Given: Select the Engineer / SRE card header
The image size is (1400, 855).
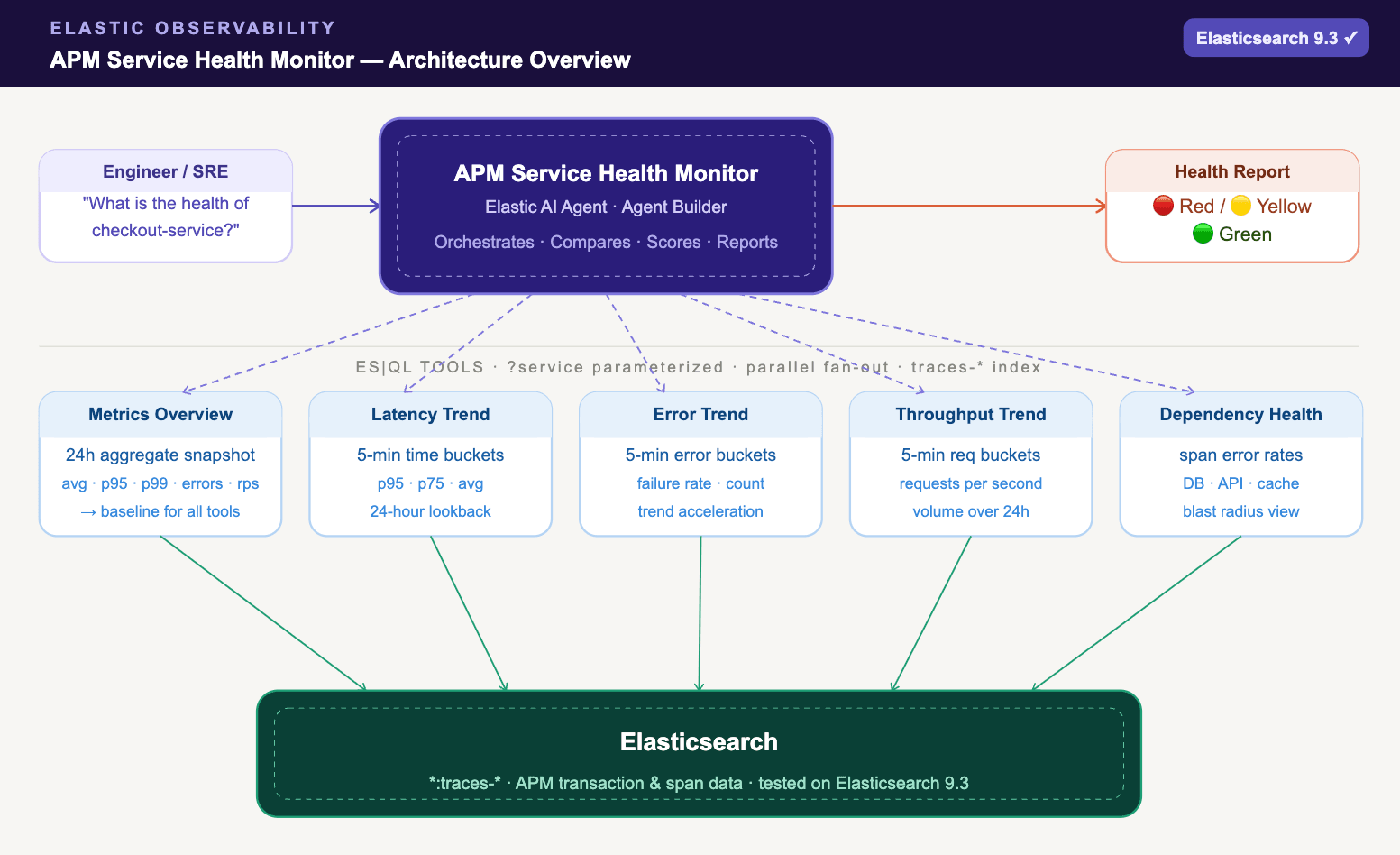Looking at the screenshot, I should click(x=166, y=171).
